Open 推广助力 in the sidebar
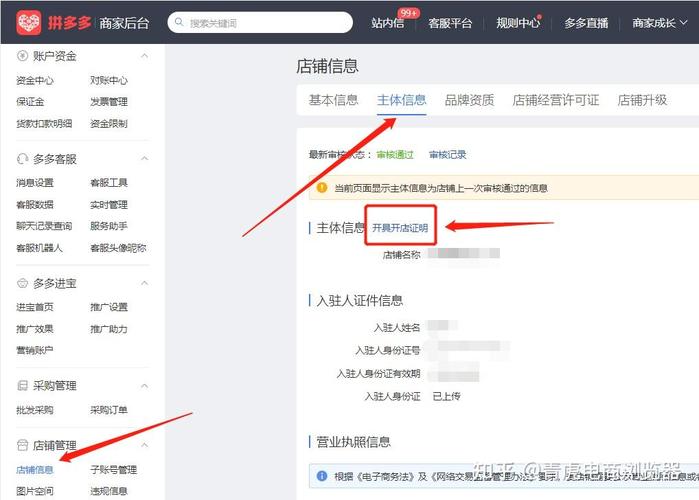Viewport: 699px width, 500px height. click(x=109, y=329)
